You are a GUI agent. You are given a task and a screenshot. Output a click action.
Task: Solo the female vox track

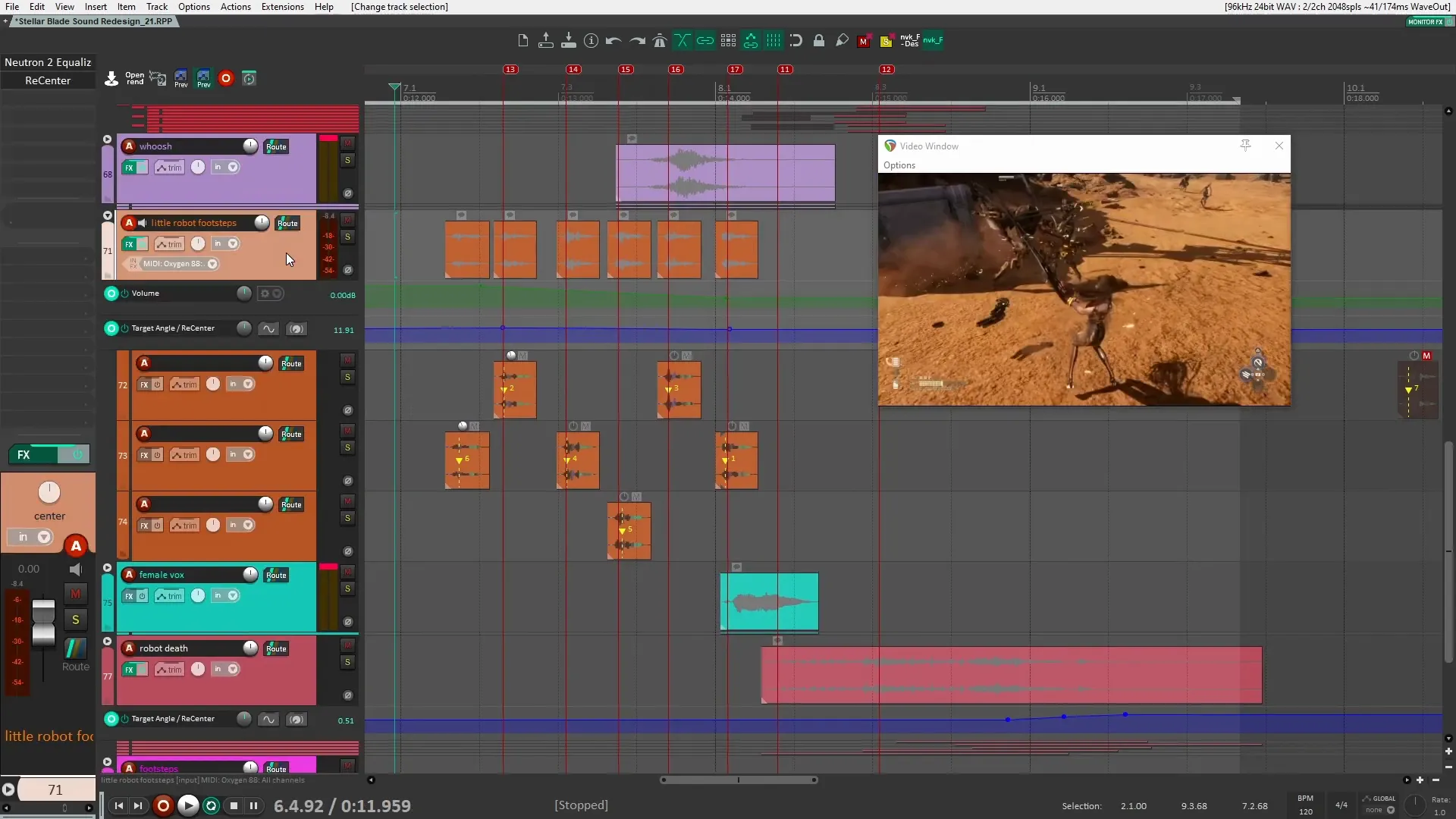point(347,589)
